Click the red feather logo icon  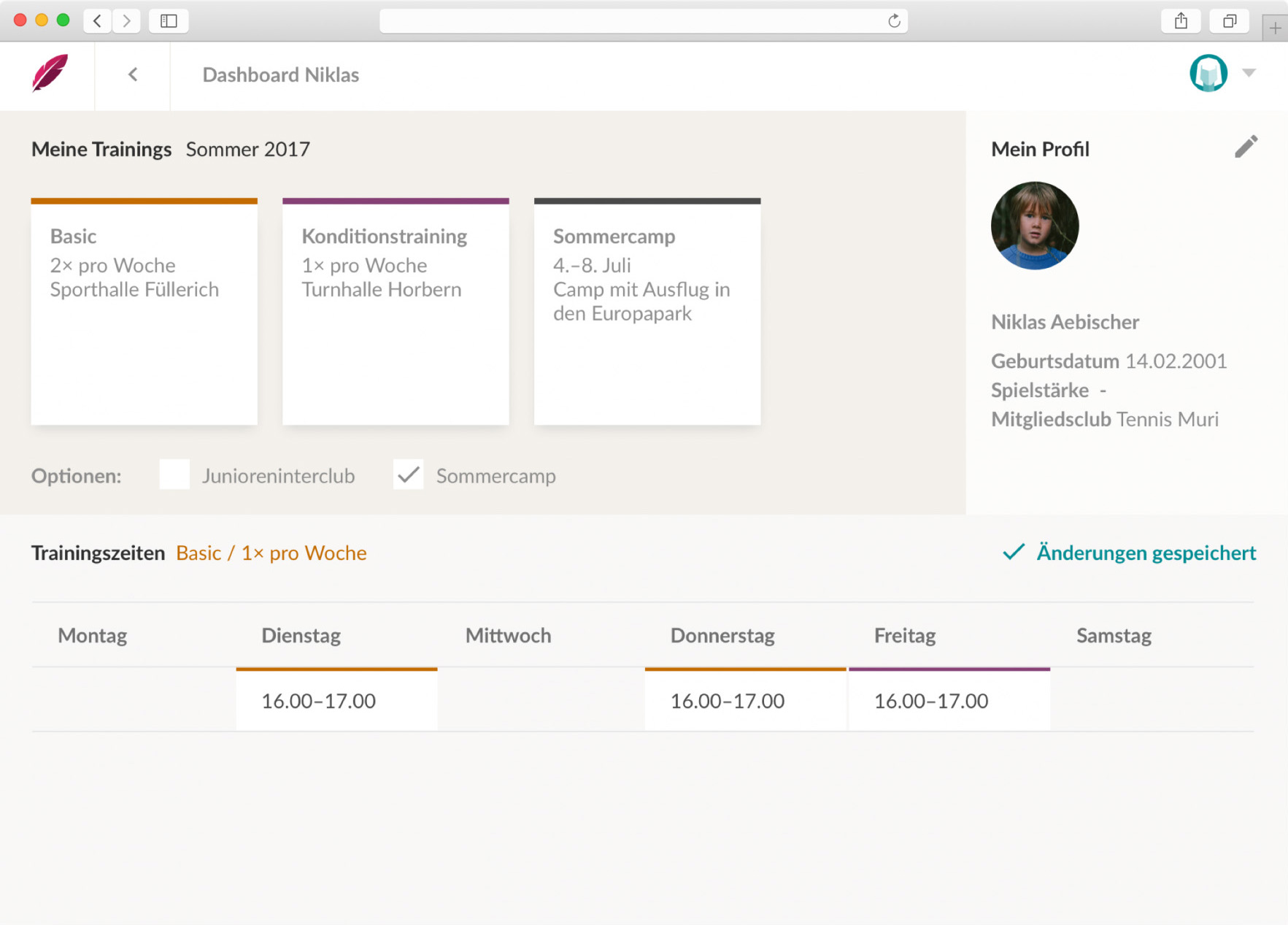pos(50,74)
